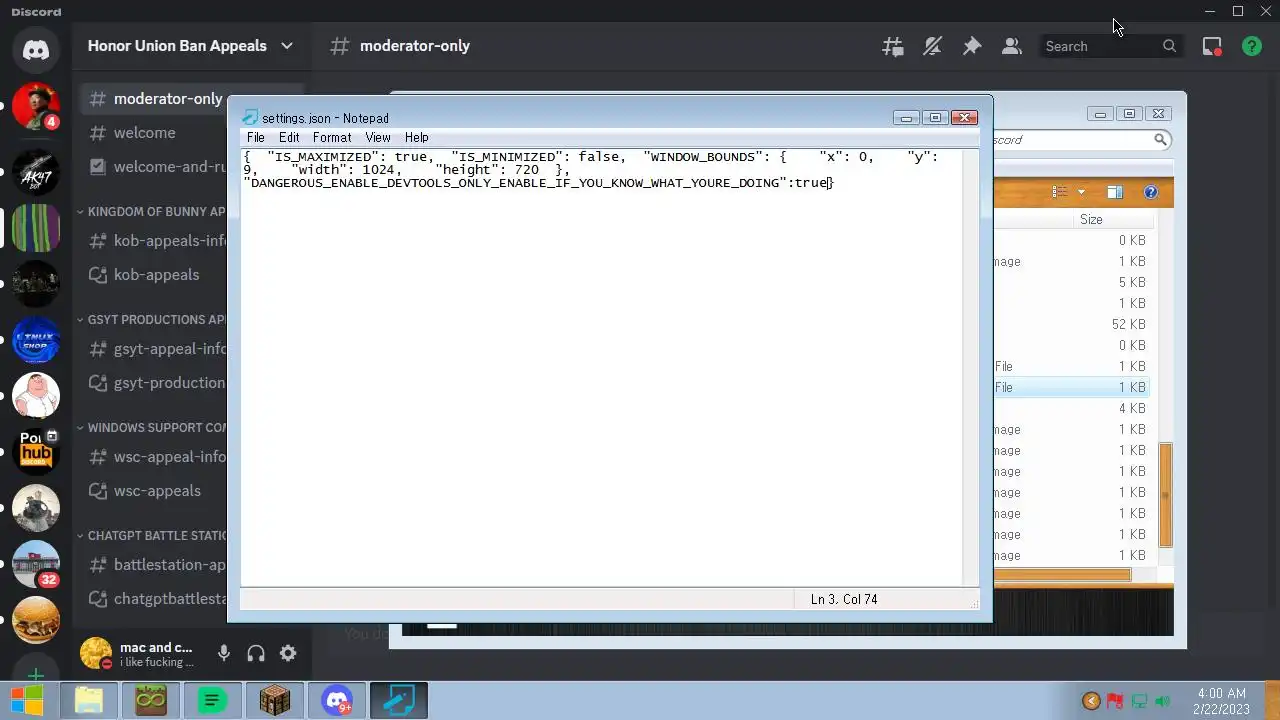Change view icon in Explorer toolbar
Image resolution: width=1280 pixels, height=720 pixels.
[x=1060, y=192]
